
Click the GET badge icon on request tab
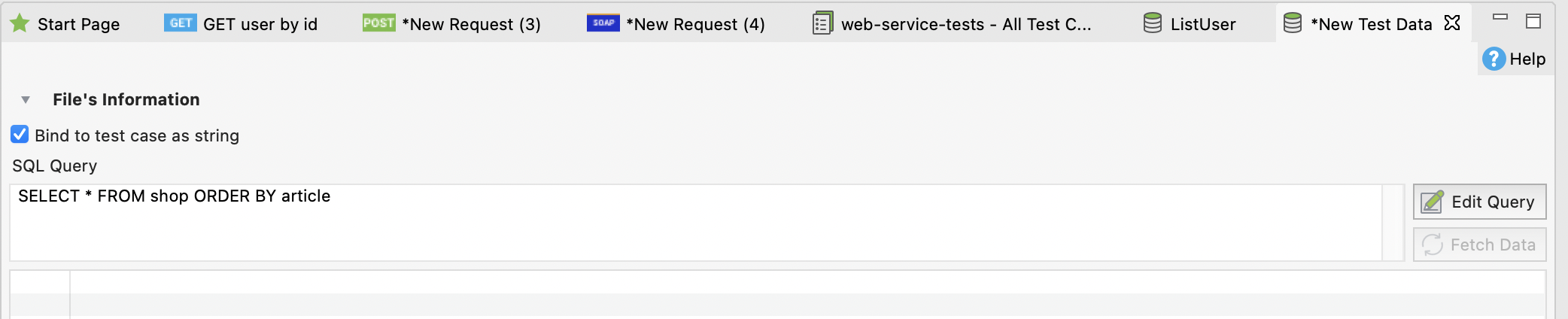[x=180, y=23]
